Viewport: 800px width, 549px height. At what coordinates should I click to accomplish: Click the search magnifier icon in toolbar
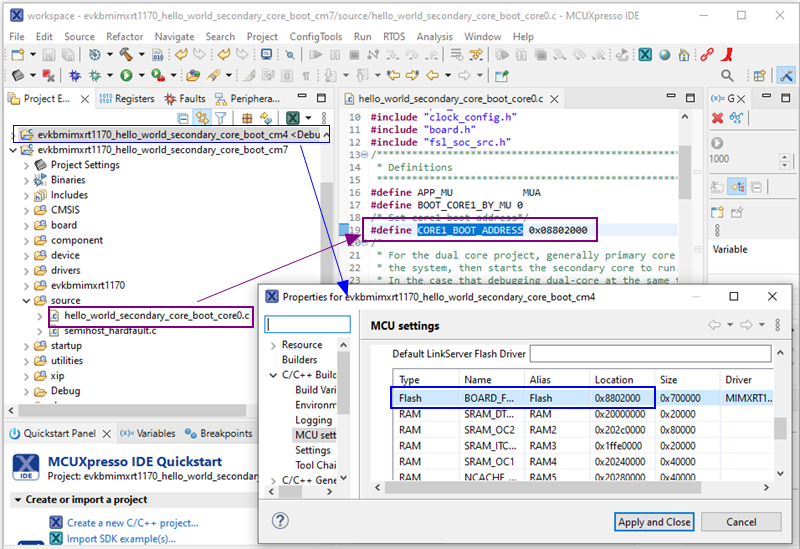point(727,76)
